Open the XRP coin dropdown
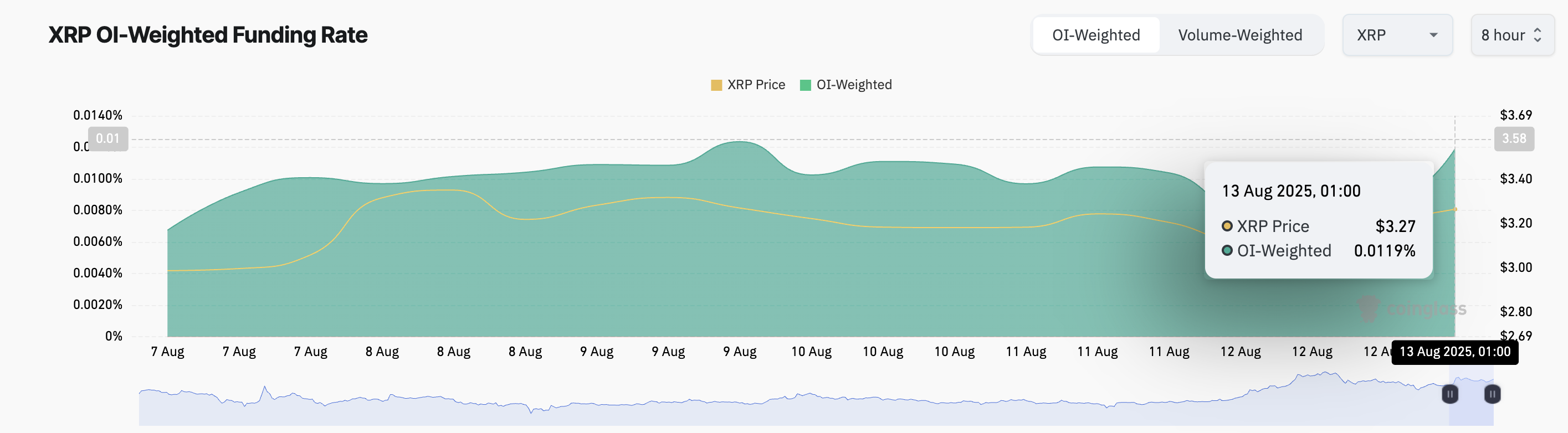 pos(1397,35)
